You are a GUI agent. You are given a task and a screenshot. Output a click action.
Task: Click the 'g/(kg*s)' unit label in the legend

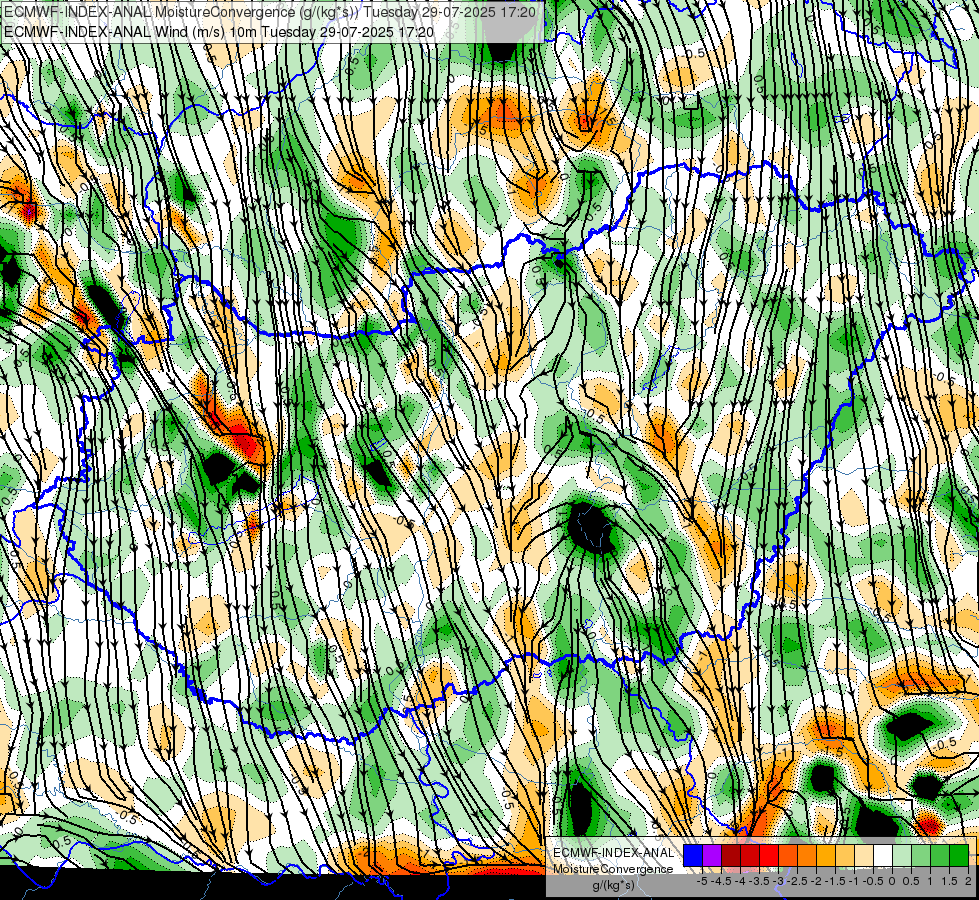[613, 886]
